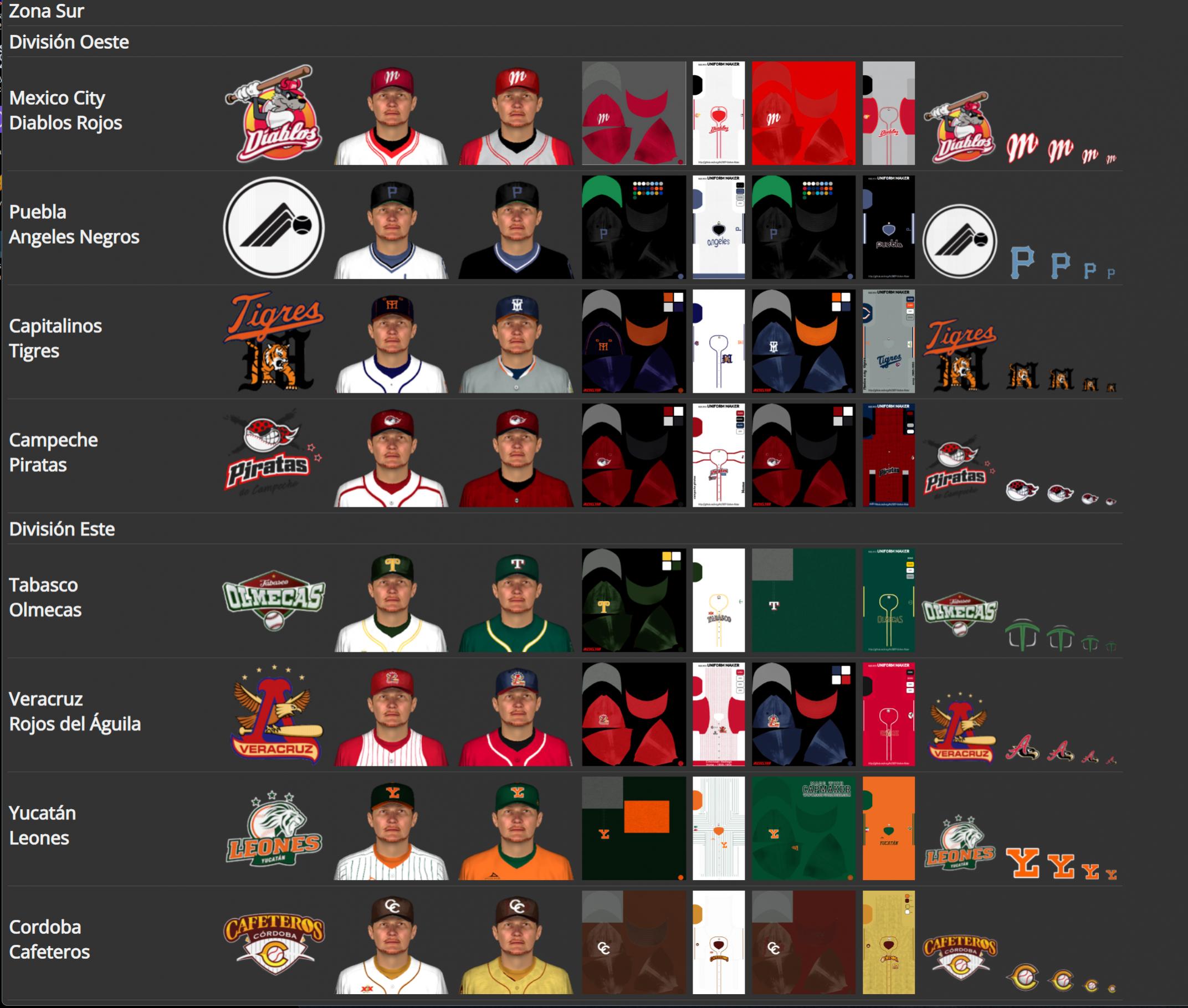Select the Diablos Rojos red cap texture
The height and width of the screenshot is (1008, 1188).
pyautogui.click(x=803, y=113)
